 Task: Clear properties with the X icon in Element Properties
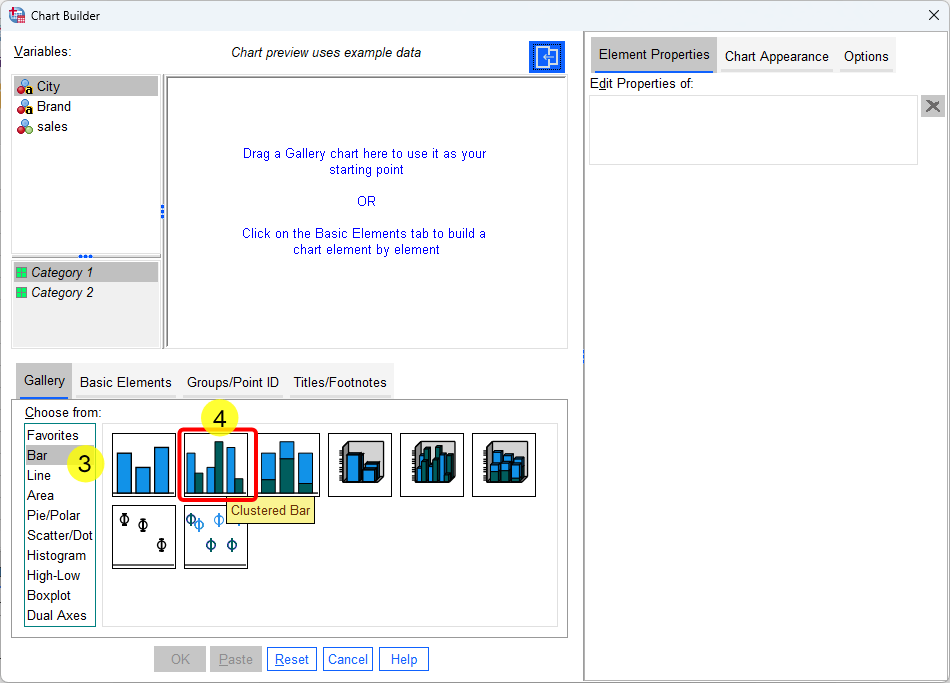click(x=932, y=105)
